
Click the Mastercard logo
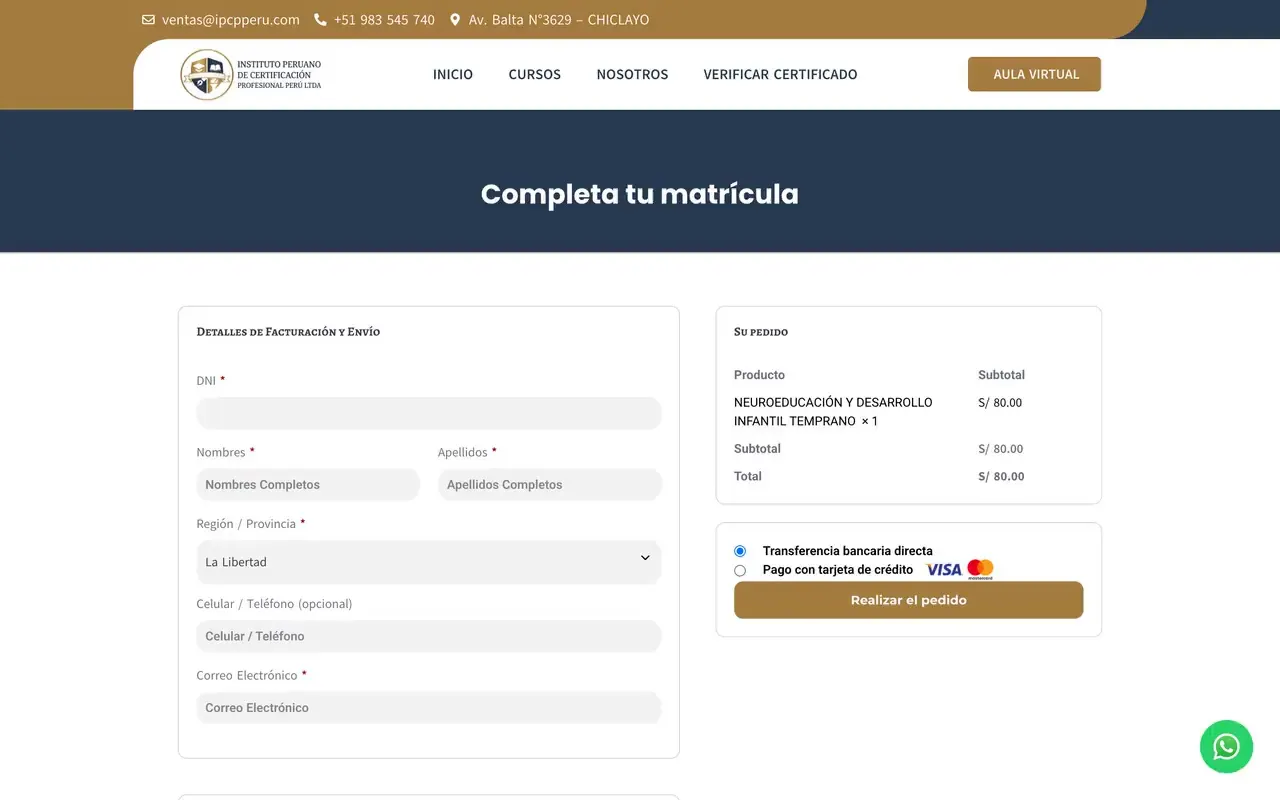980,569
